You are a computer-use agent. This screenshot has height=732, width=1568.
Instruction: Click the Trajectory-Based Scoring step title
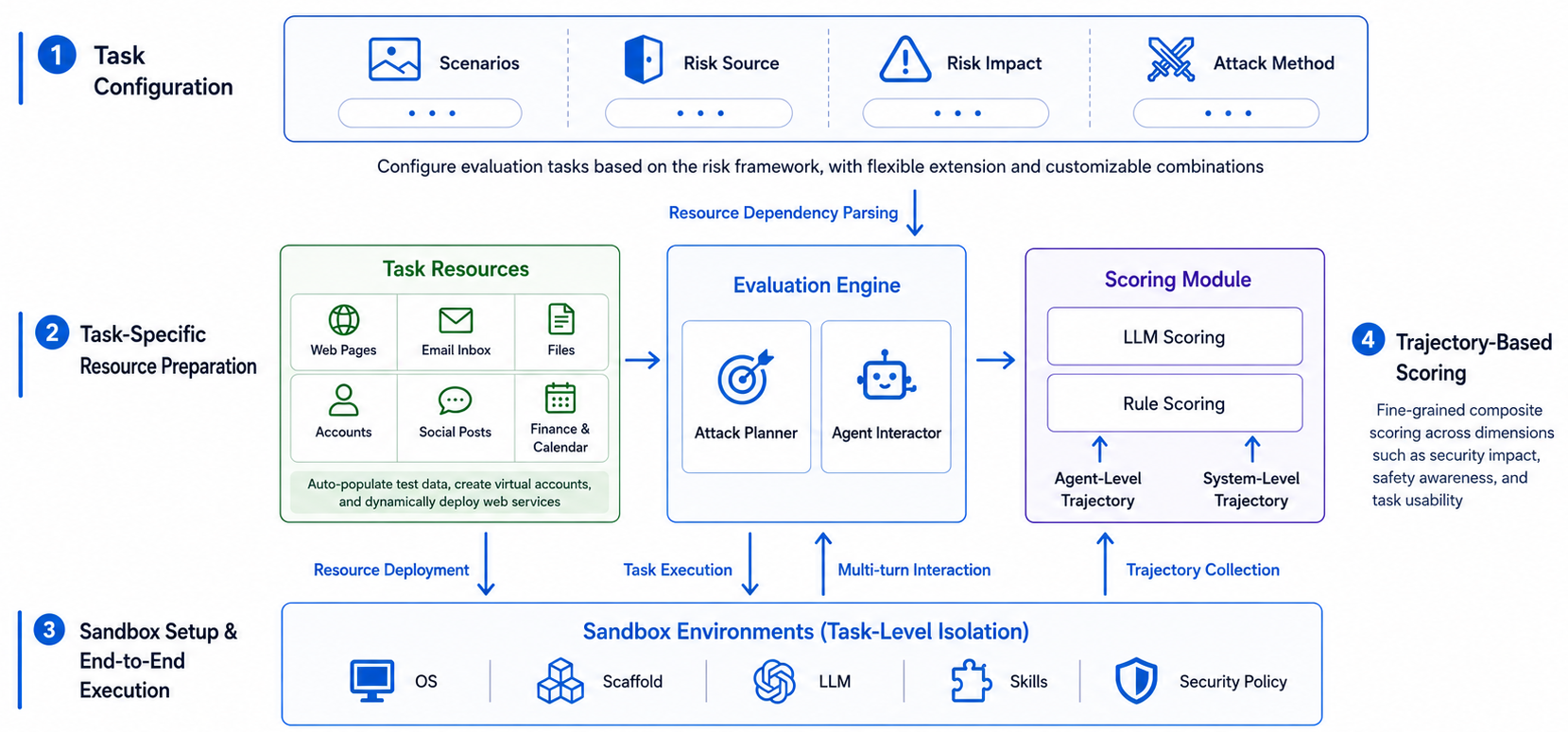pyautogui.click(x=1473, y=357)
